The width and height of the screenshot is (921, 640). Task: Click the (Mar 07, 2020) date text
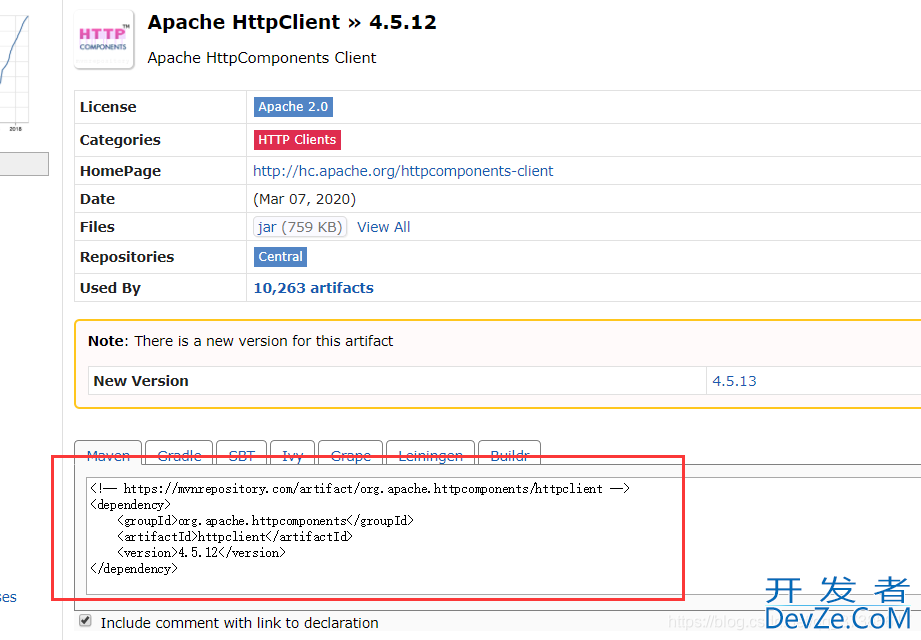coord(304,199)
